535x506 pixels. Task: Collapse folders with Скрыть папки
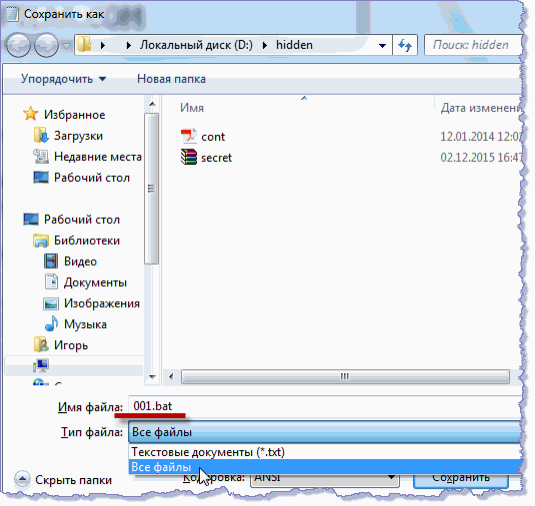[x=63, y=480]
